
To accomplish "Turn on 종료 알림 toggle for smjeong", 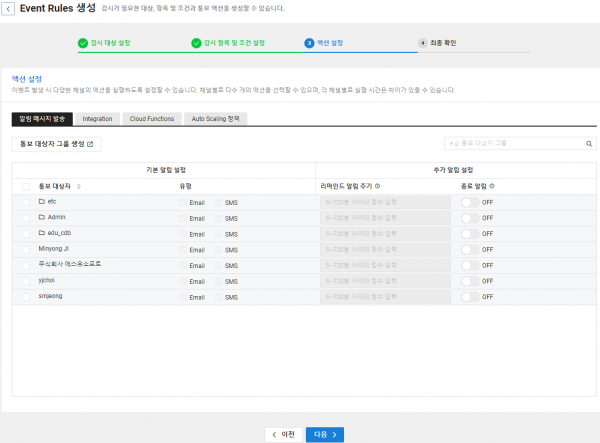I will point(470,297).
